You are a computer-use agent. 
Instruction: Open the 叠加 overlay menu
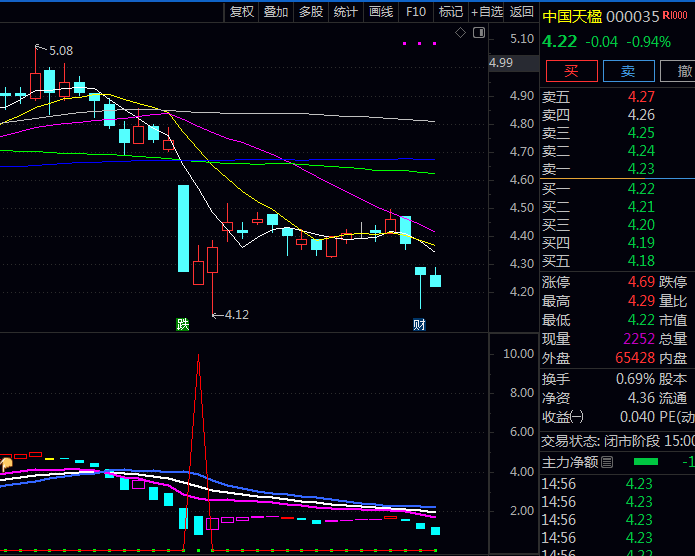coord(276,12)
